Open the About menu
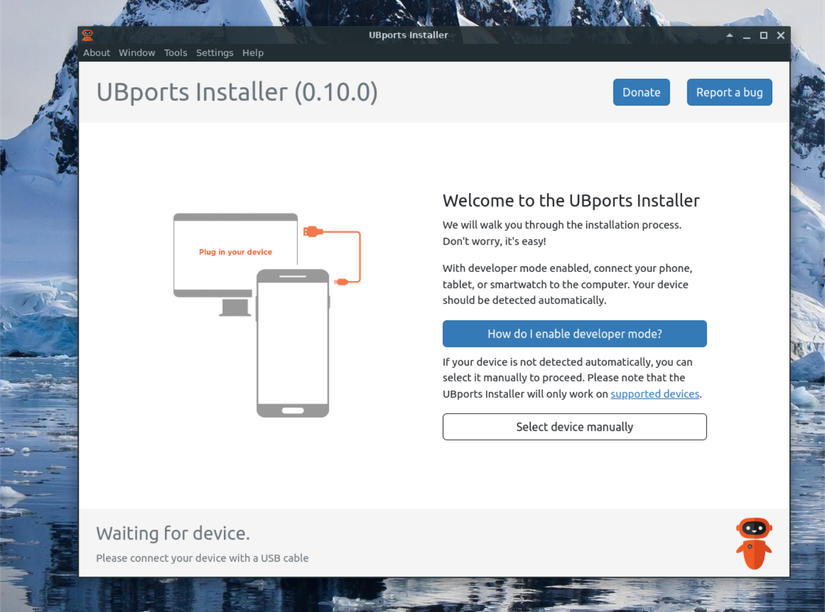 [96, 52]
